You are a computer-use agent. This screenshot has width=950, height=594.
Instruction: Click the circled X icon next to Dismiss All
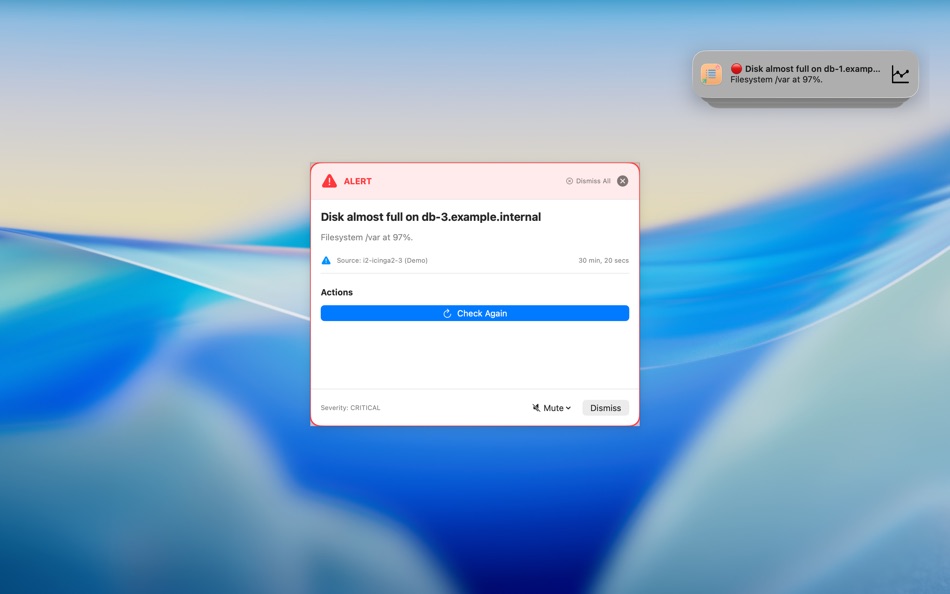622,180
